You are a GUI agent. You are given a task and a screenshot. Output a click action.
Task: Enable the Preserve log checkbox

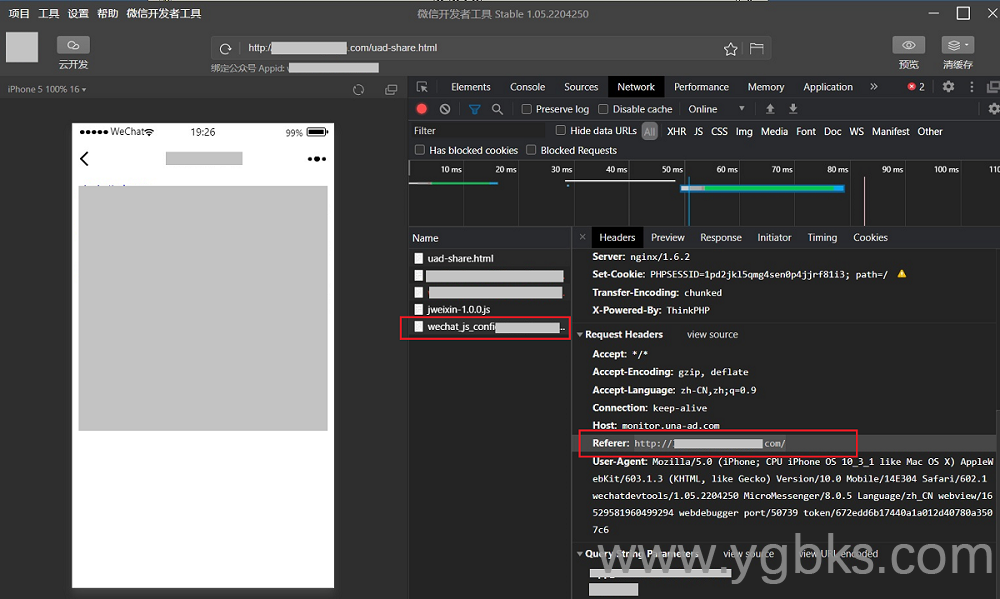click(527, 109)
